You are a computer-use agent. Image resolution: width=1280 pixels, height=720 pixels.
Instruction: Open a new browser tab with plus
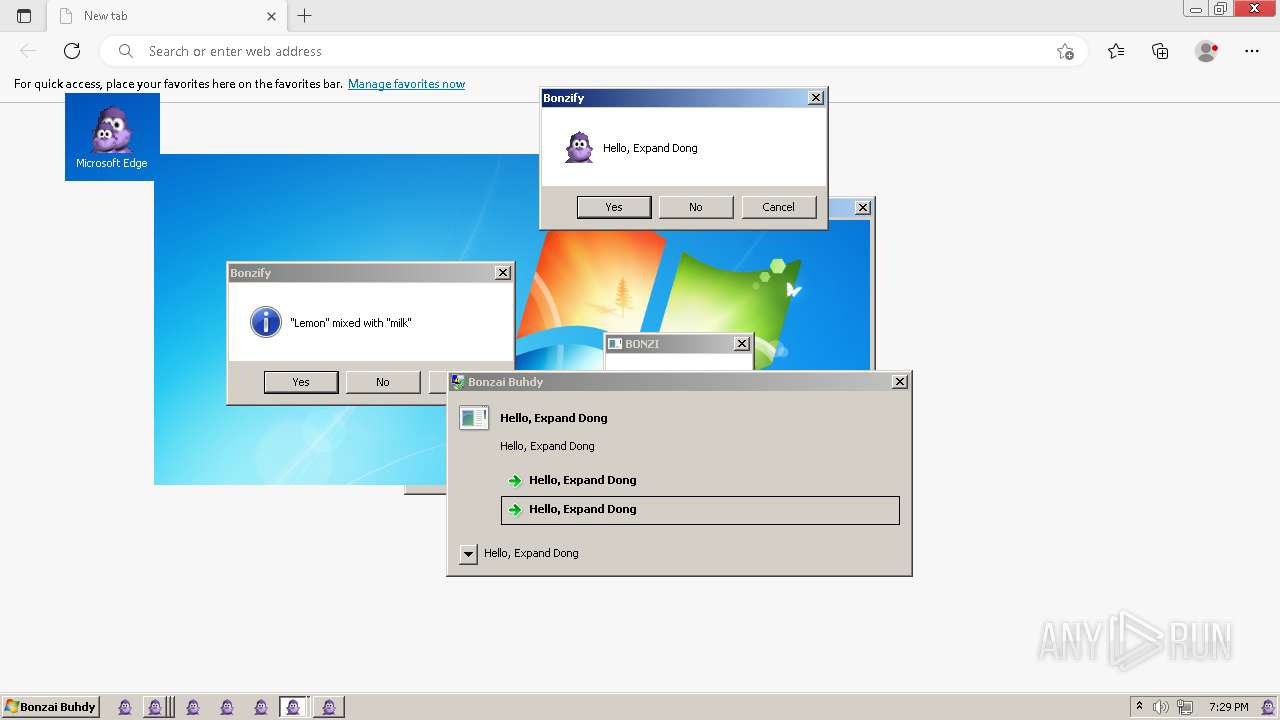(305, 16)
